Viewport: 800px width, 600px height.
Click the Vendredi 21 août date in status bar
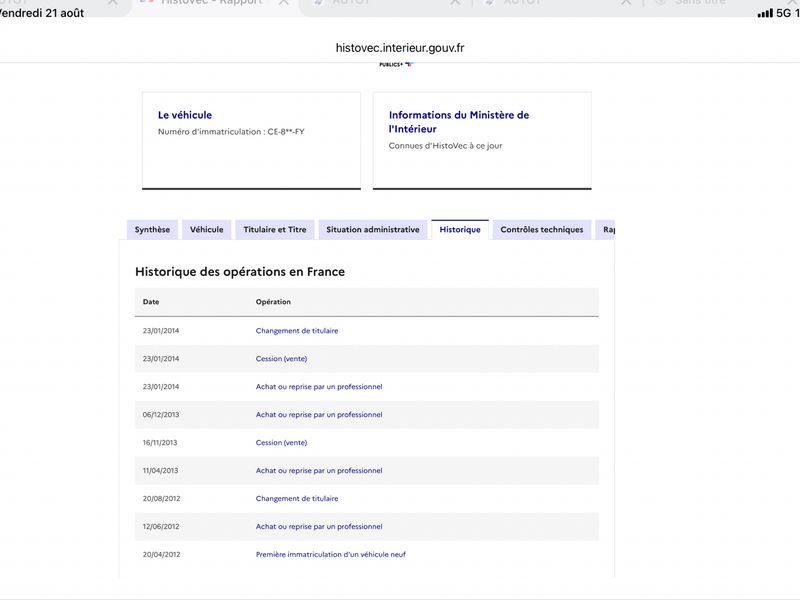[41, 13]
